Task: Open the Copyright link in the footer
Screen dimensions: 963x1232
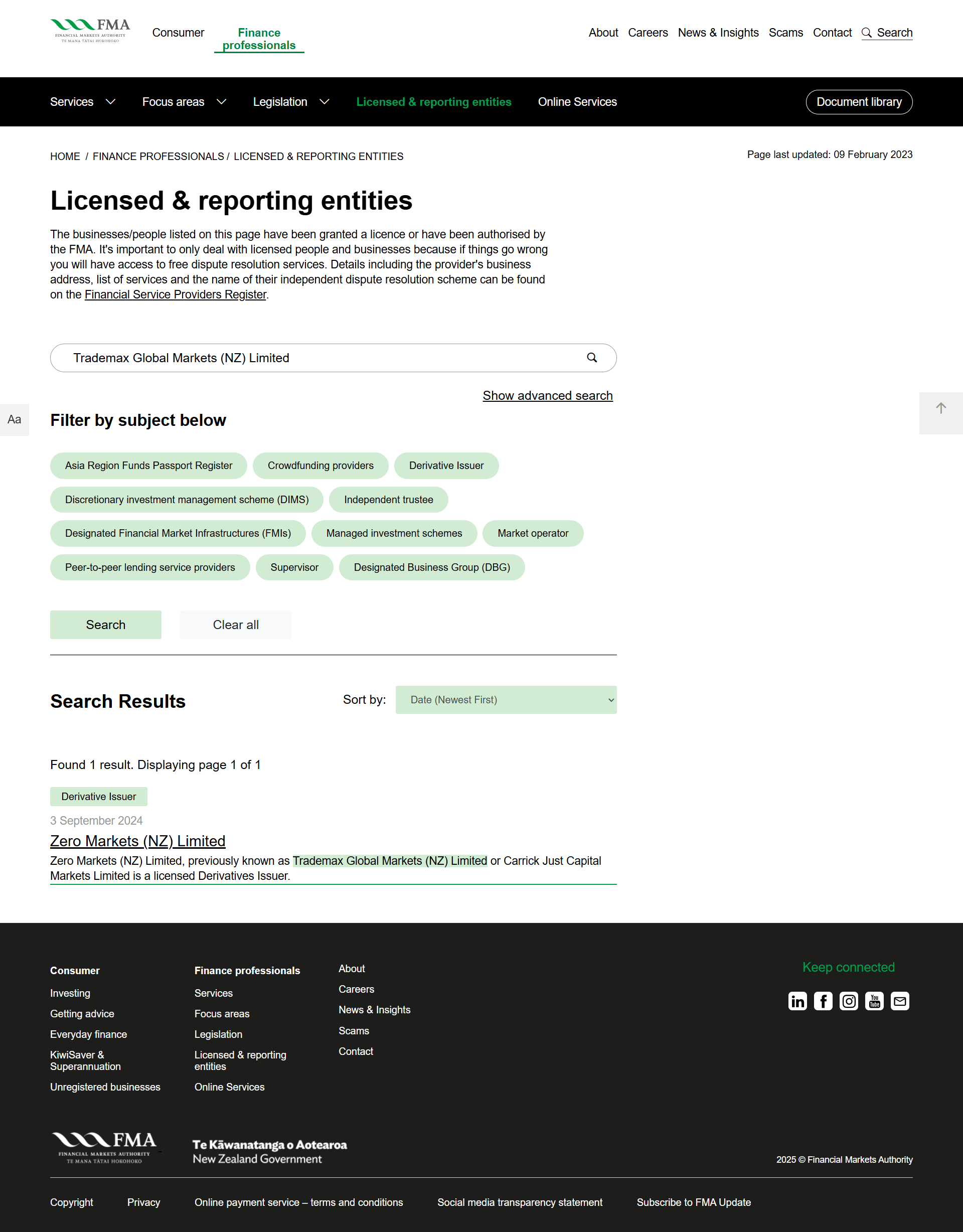Action: [x=72, y=1202]
